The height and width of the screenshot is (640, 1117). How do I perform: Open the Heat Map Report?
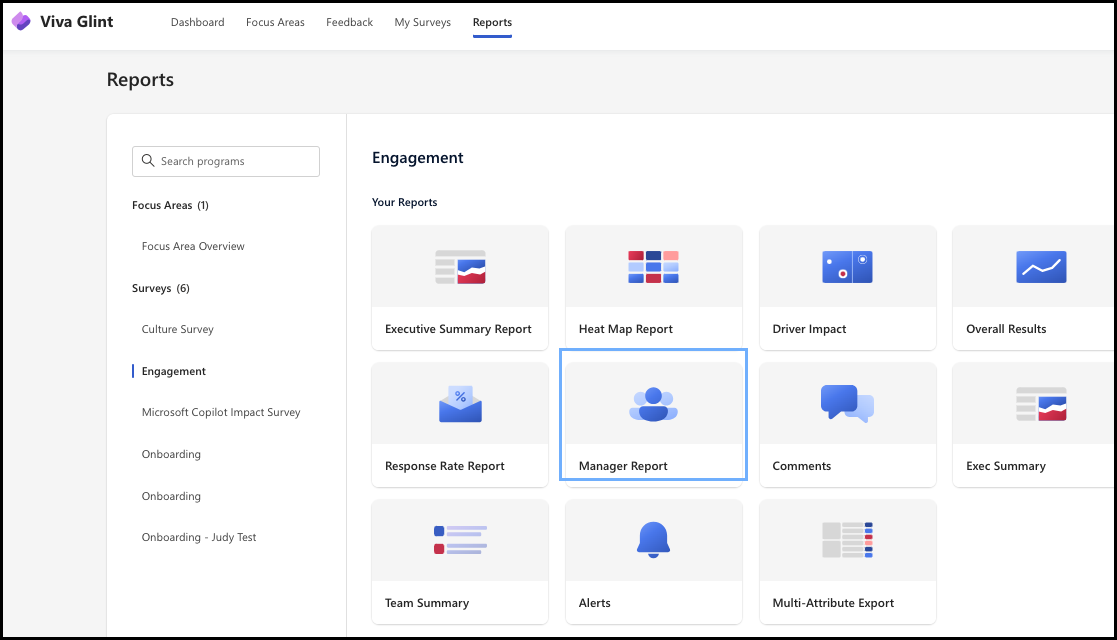click(x=653, y=288)
